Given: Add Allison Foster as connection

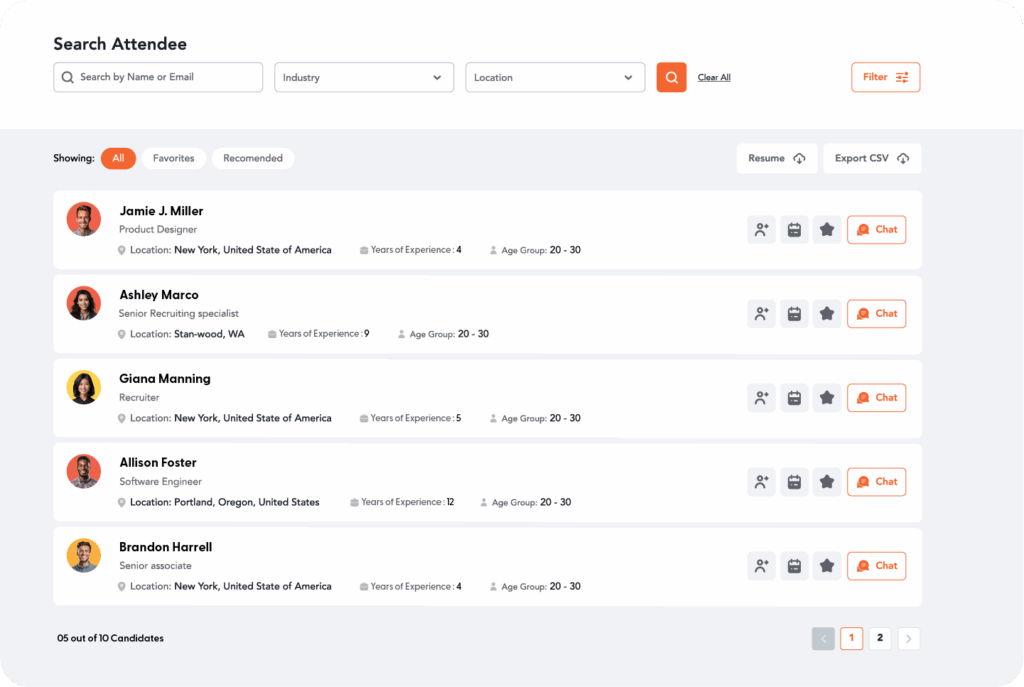Looking at the screenshot, I should [761, 482].
